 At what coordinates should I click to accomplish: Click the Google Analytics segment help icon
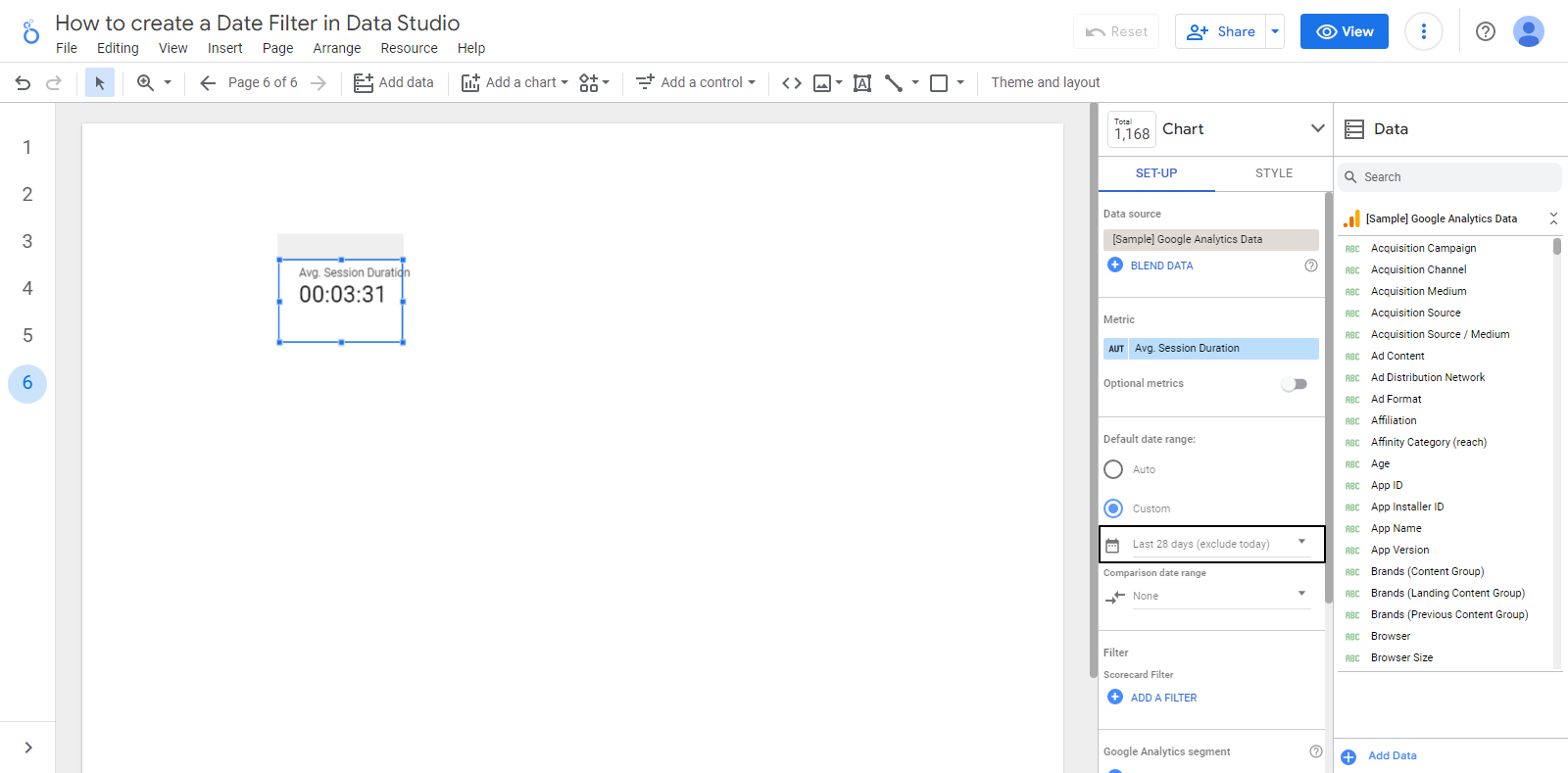pyautogui.click(x=1316, y=751)
